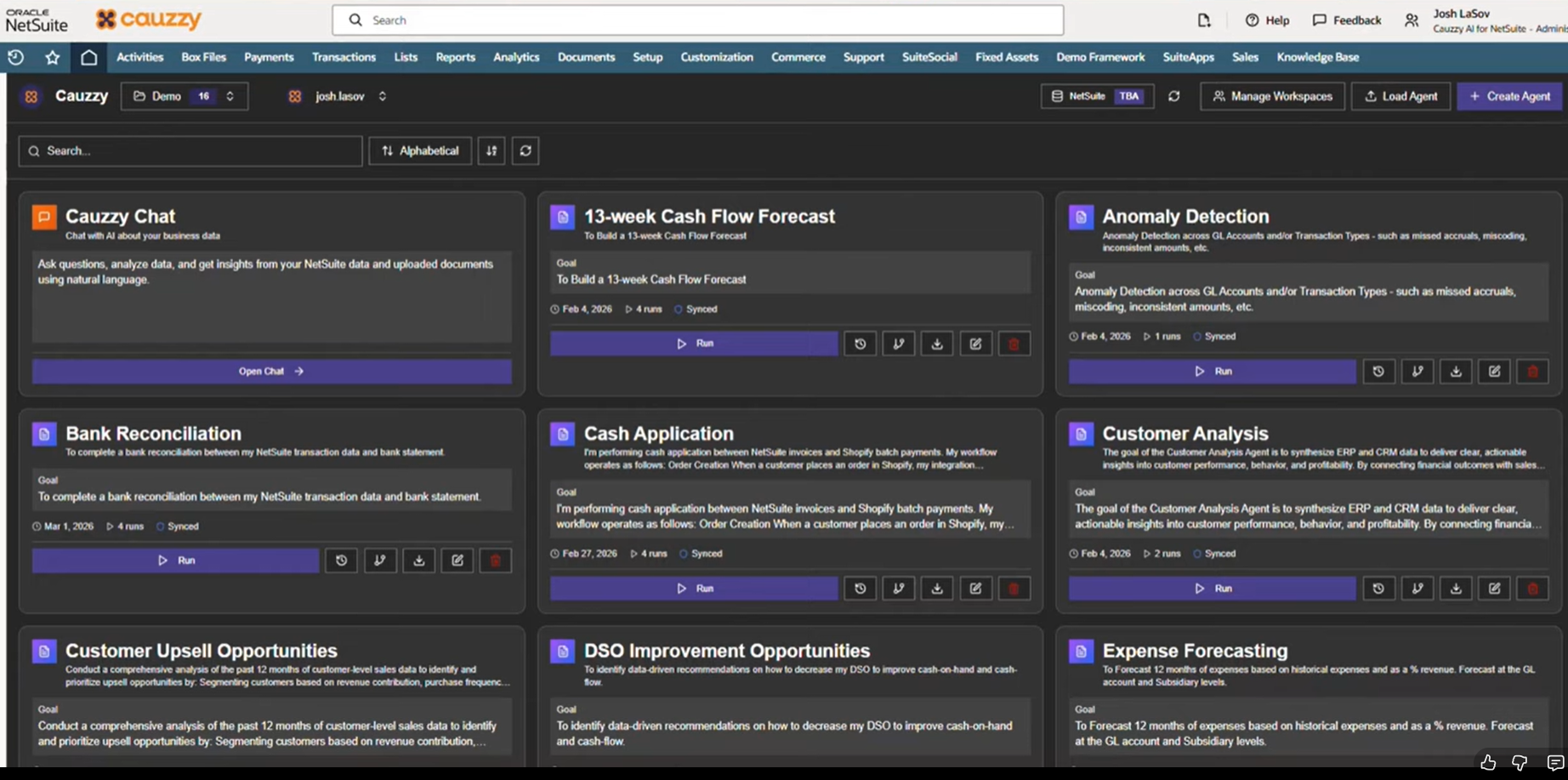Edit the Bank Reconciliation agent
The height and width of the screenshot is (780, 1568).
pos(457,561)
